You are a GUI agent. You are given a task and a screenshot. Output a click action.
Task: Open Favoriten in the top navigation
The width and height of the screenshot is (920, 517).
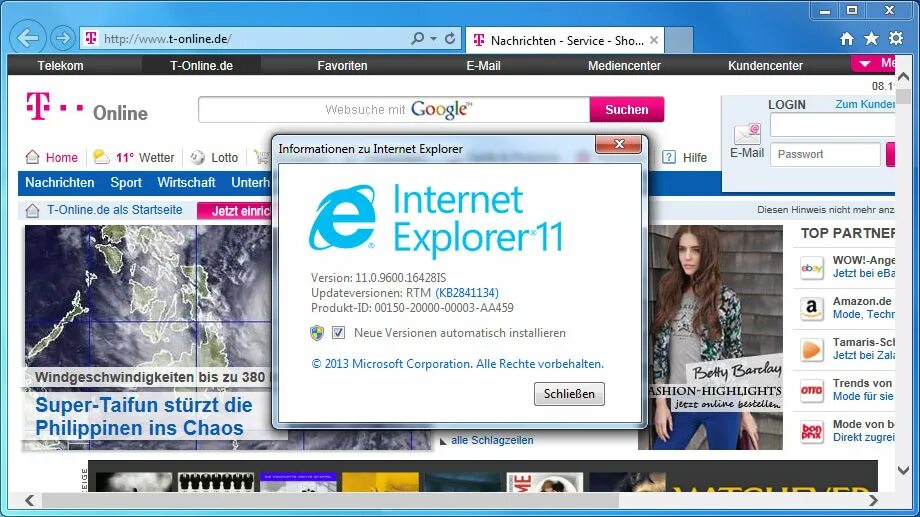coord(342,66)
